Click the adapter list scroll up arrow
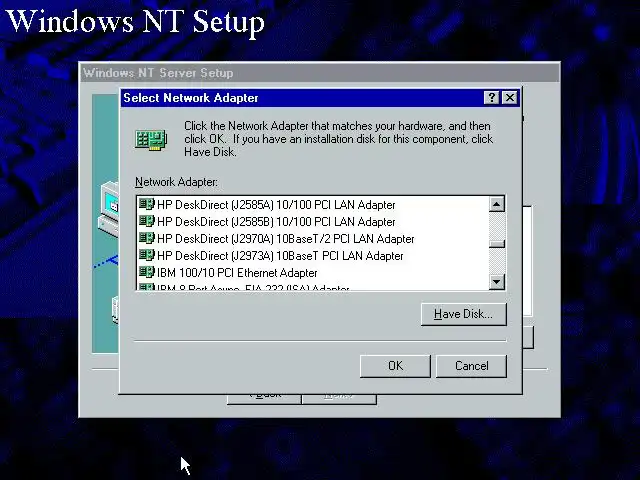The width and height of the screenshot is (640, 480). coord(497,204)
